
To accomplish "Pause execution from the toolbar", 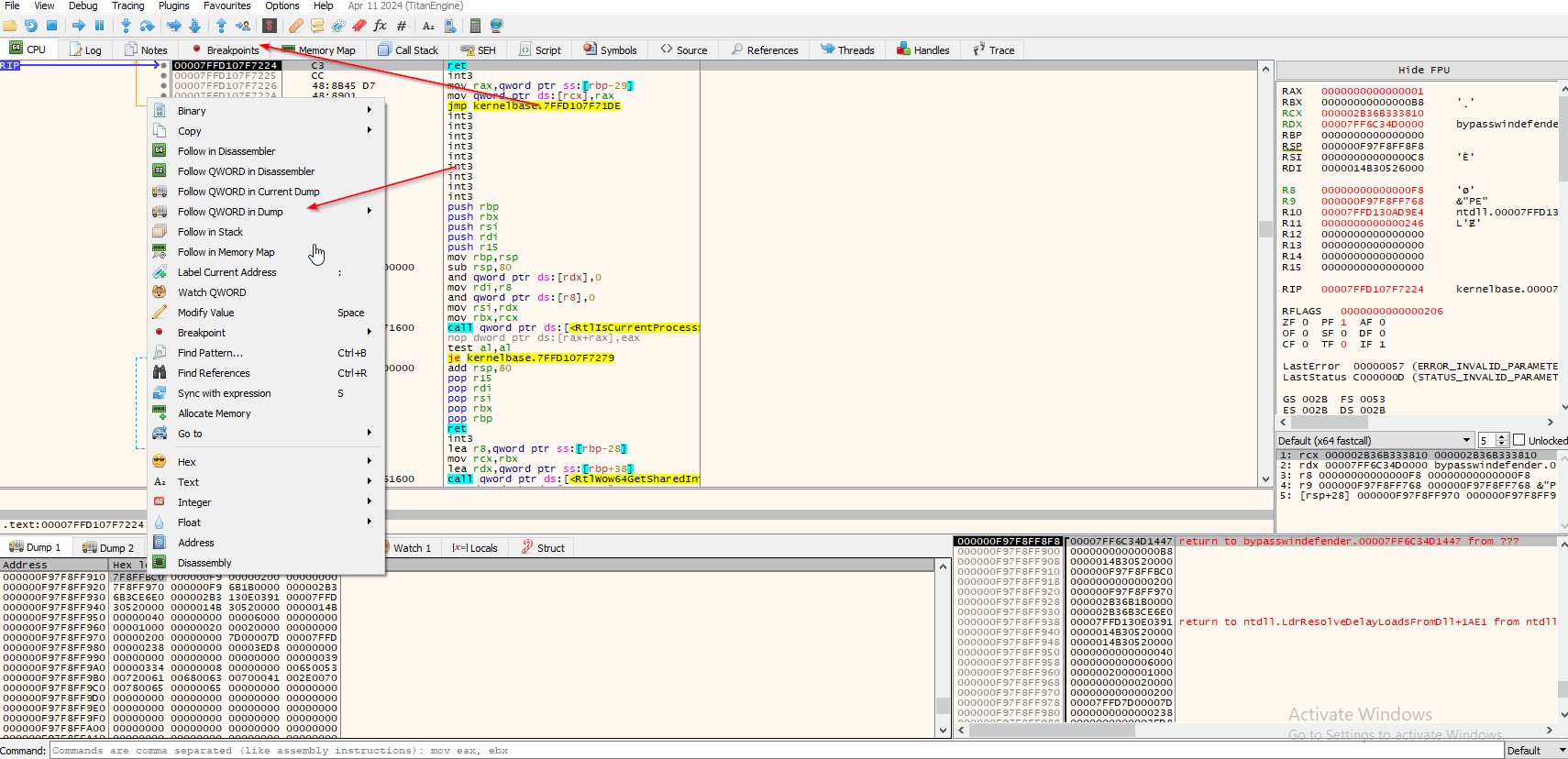I will click(100, 26).
